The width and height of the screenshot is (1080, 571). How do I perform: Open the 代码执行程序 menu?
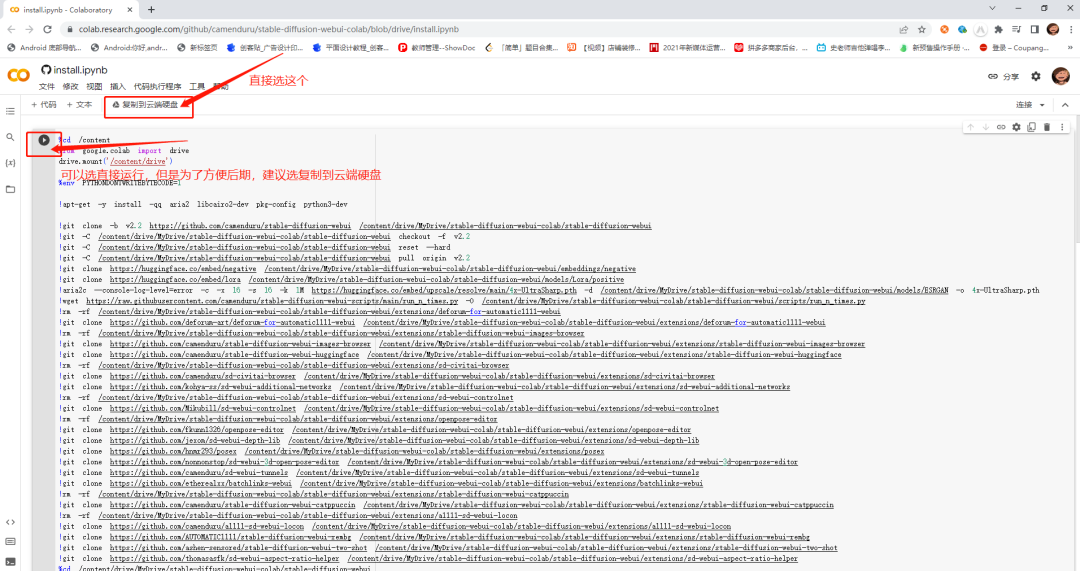pyautogui.click(x=157, y=86)
